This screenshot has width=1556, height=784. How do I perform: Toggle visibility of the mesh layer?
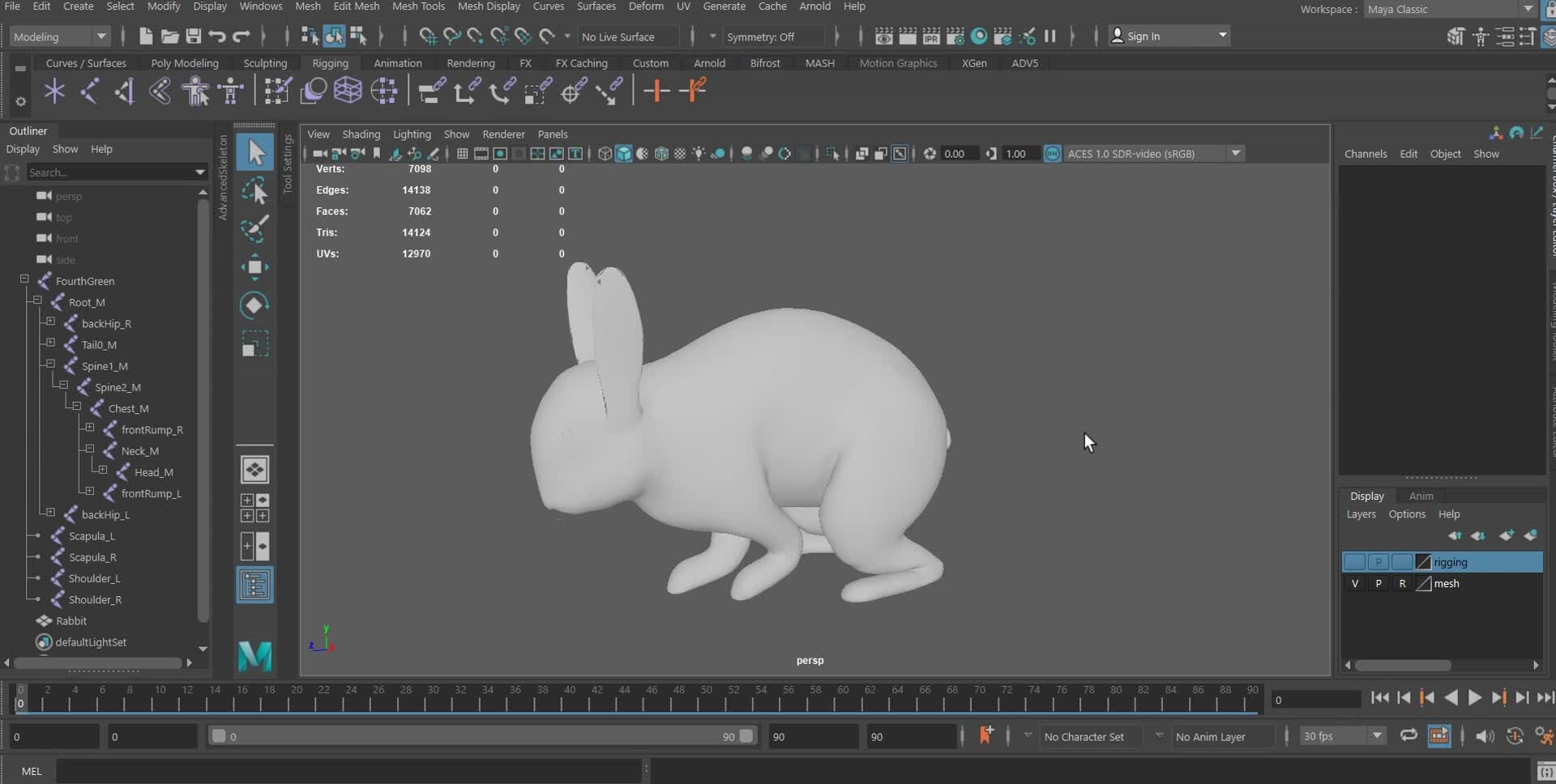tap(1354, 584)
